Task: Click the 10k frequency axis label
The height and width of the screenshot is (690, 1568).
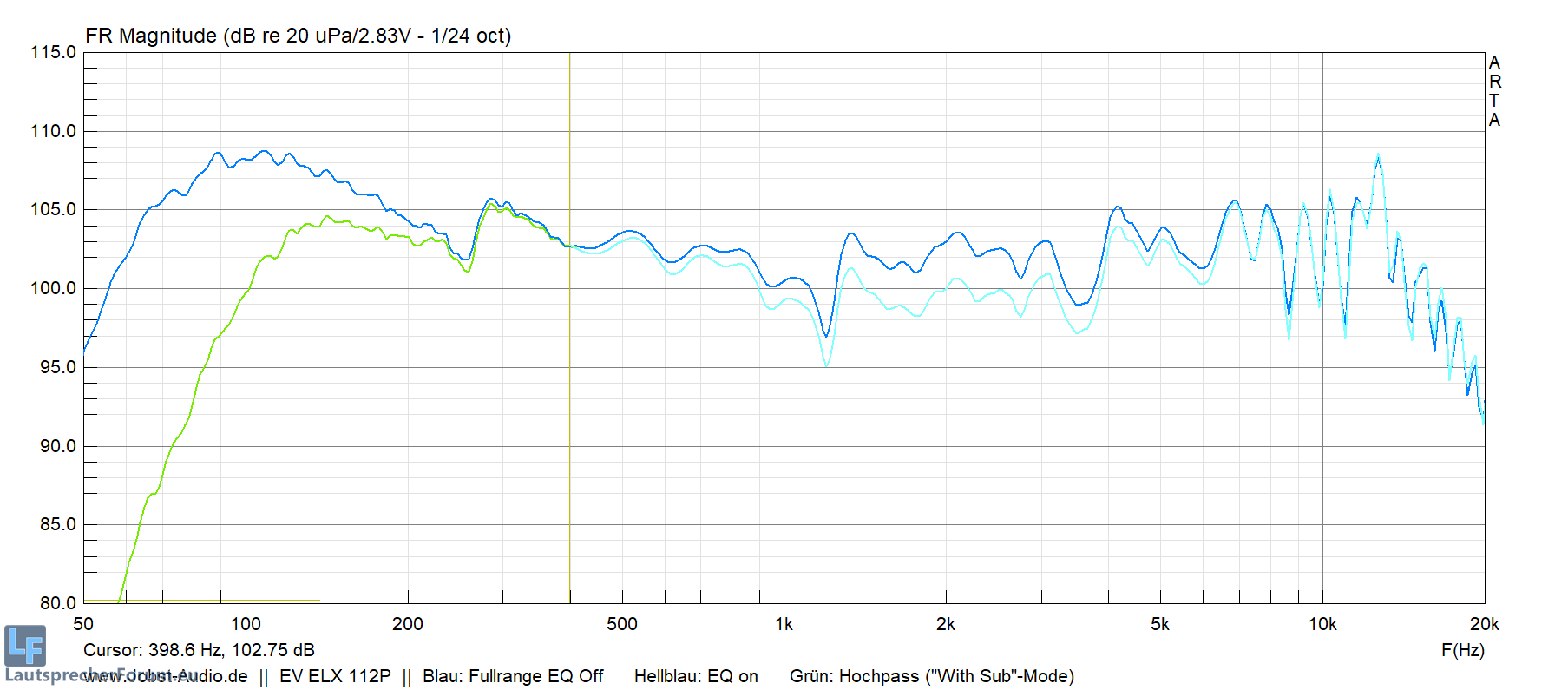Action: (x=1322, y=624)
